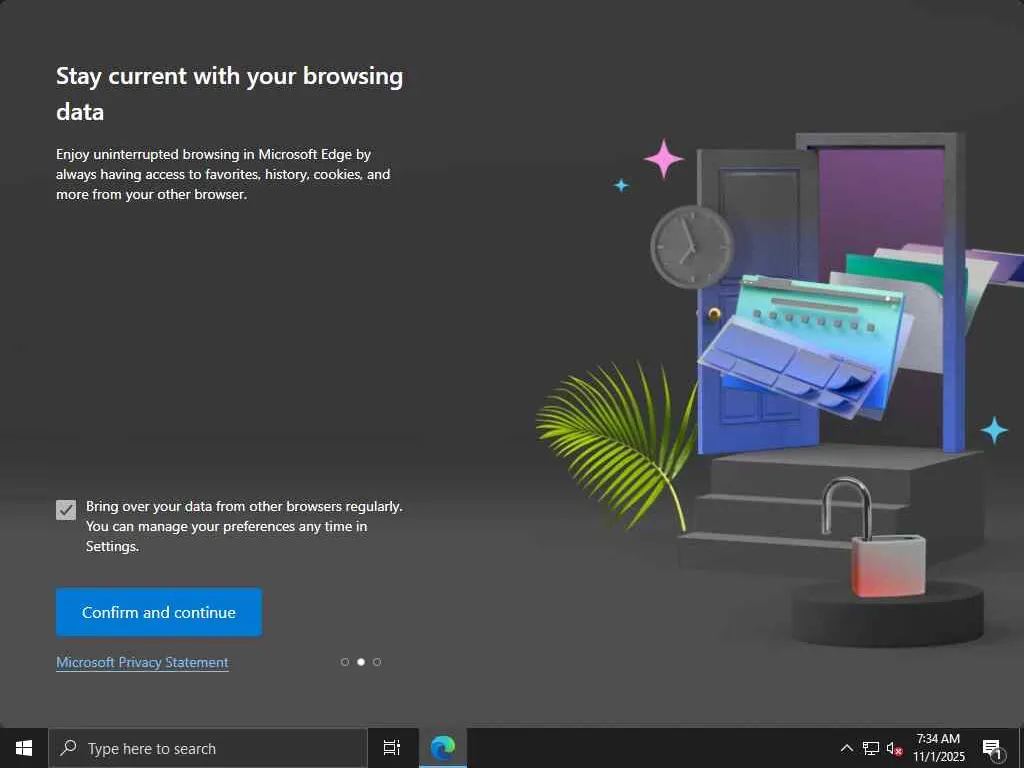
Task: Open the clock showing 7:34 AM
Action: point(938,748)
